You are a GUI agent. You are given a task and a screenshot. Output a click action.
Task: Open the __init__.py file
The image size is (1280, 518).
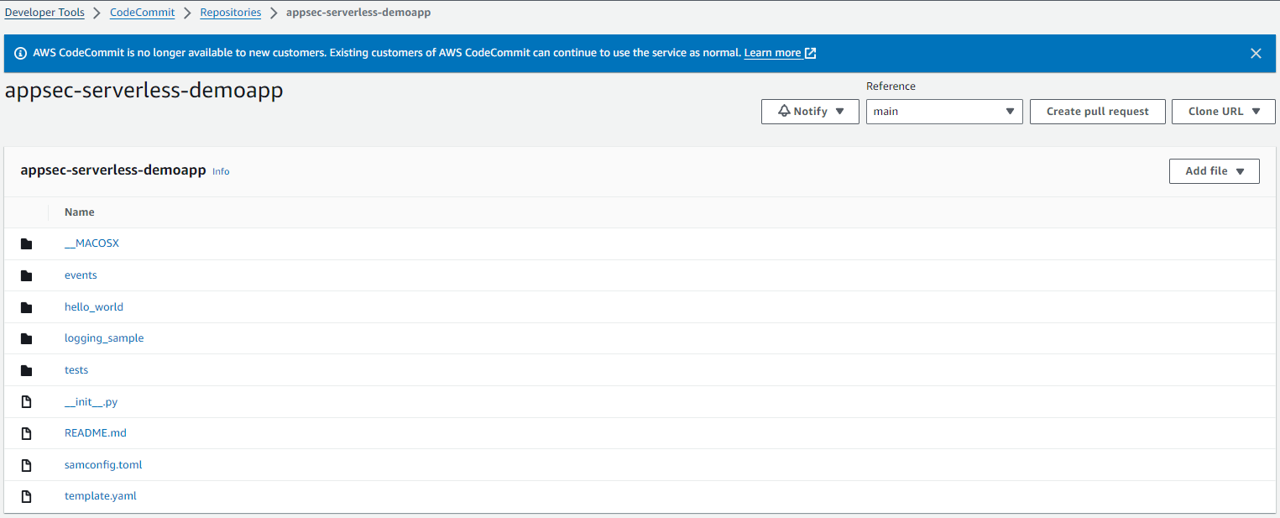91,402
